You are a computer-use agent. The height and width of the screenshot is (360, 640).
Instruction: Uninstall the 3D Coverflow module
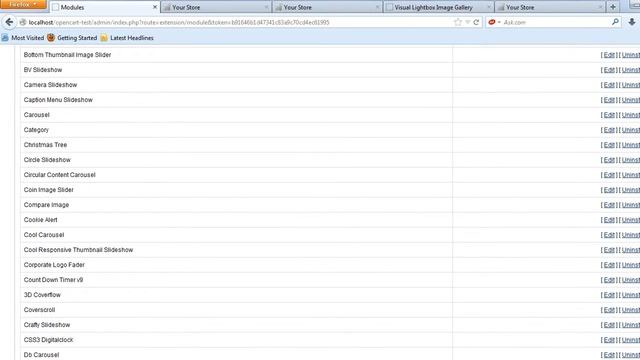[x=631, y=295]
